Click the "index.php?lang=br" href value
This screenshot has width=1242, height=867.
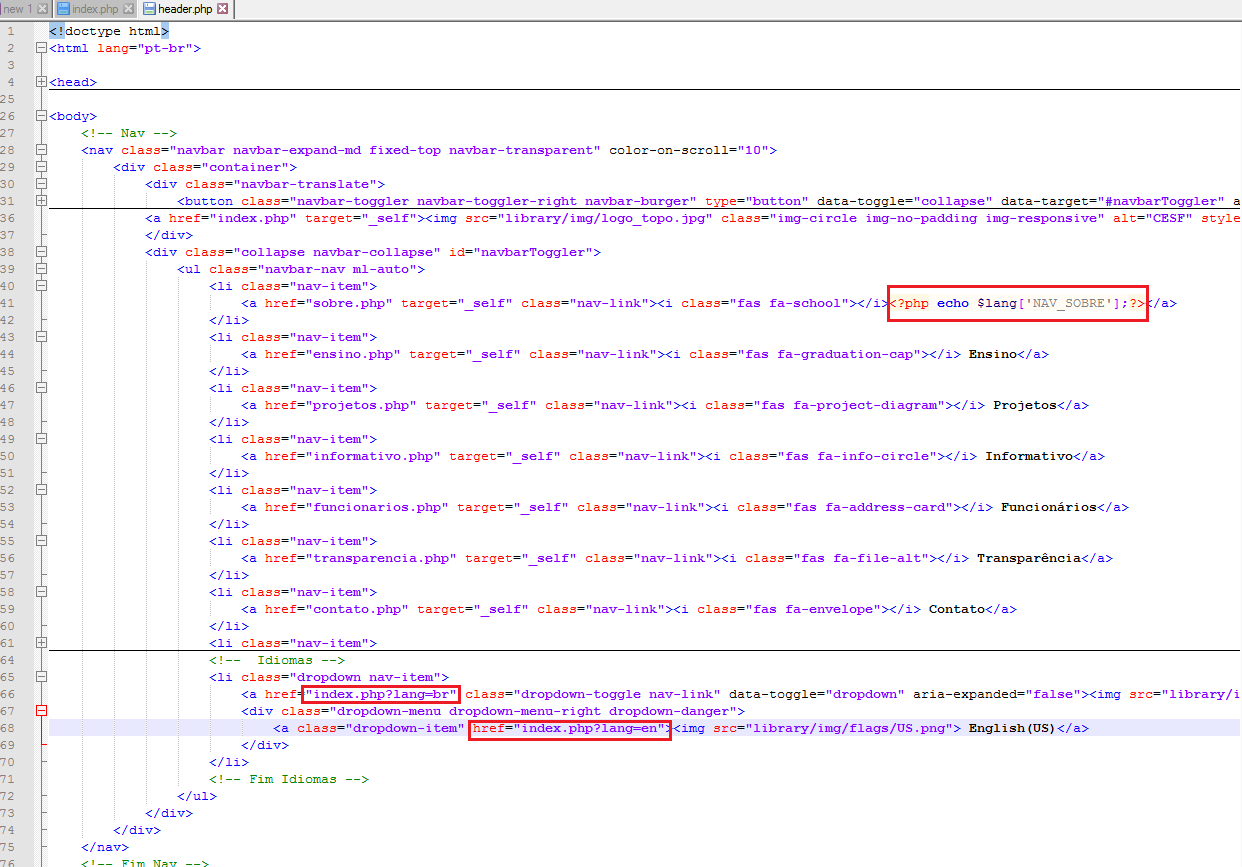coord(381,694)
